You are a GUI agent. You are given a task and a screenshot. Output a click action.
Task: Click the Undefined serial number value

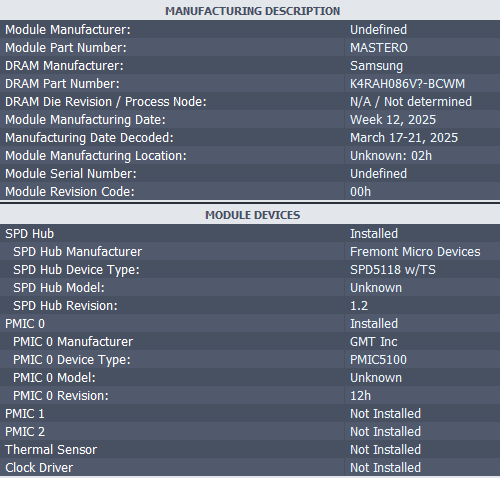point(378,174)
